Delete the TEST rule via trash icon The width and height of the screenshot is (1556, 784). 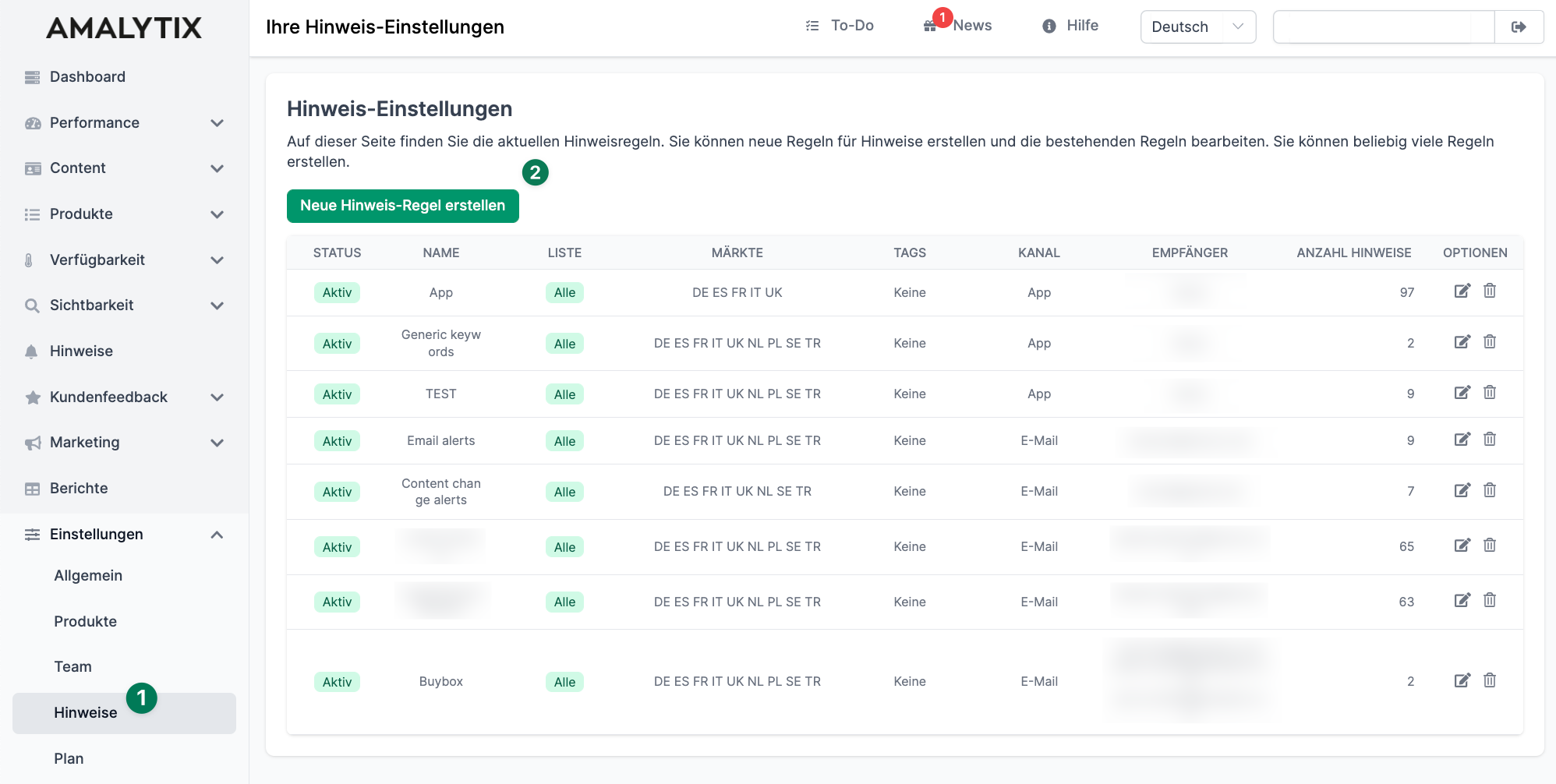(1489, 393)
